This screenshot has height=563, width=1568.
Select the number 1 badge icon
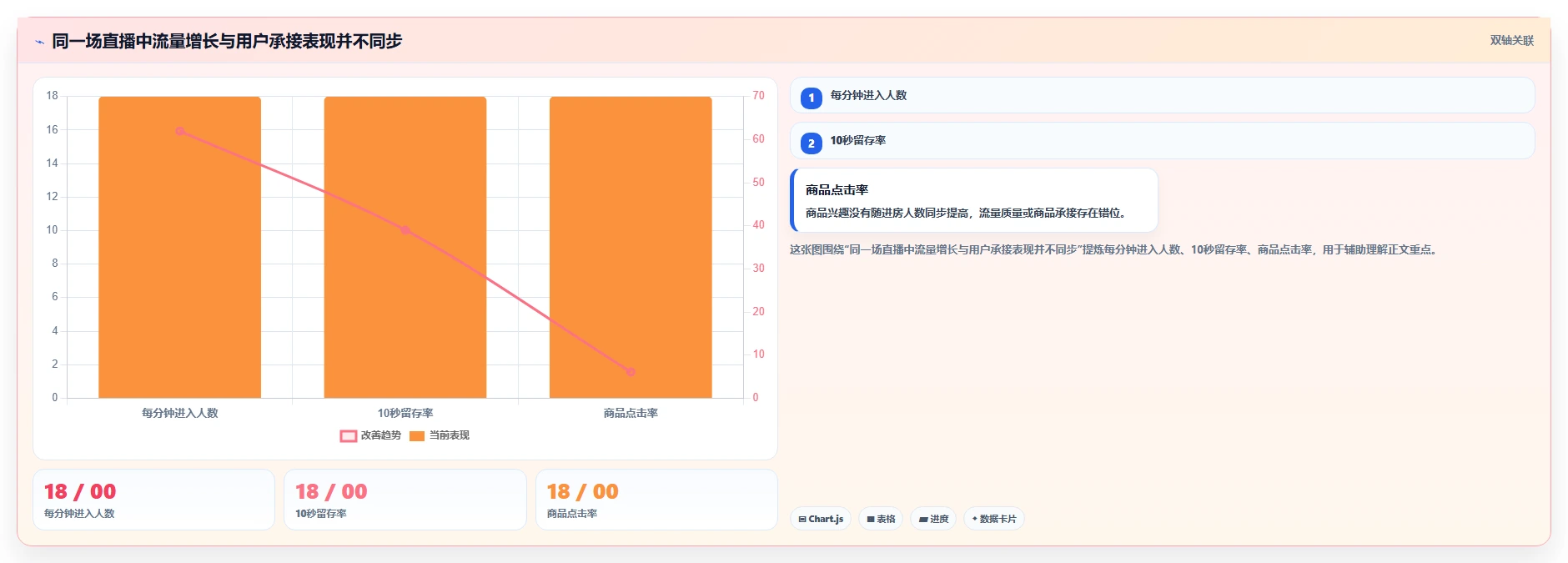(811, 98)
